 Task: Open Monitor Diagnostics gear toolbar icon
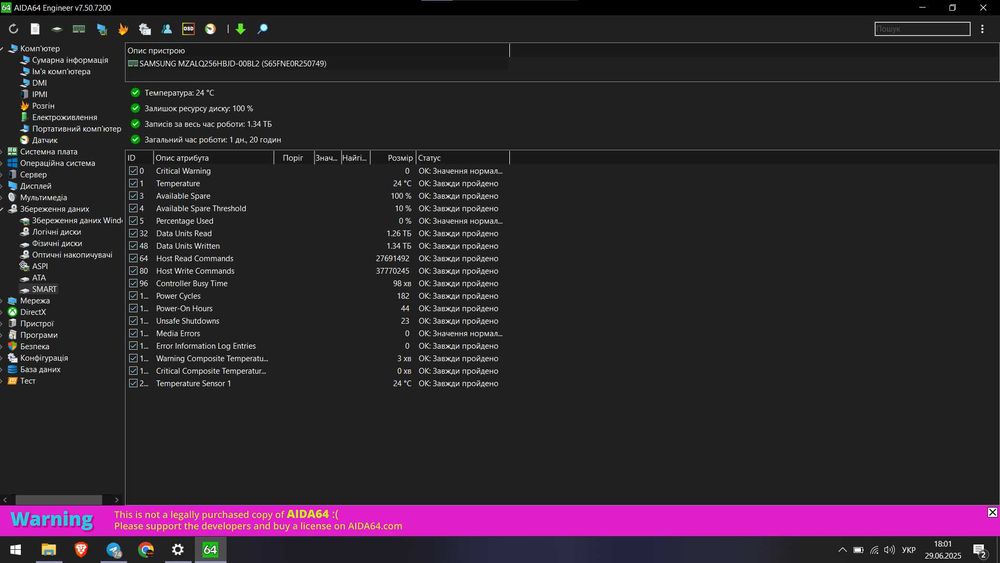coord(145,29)
